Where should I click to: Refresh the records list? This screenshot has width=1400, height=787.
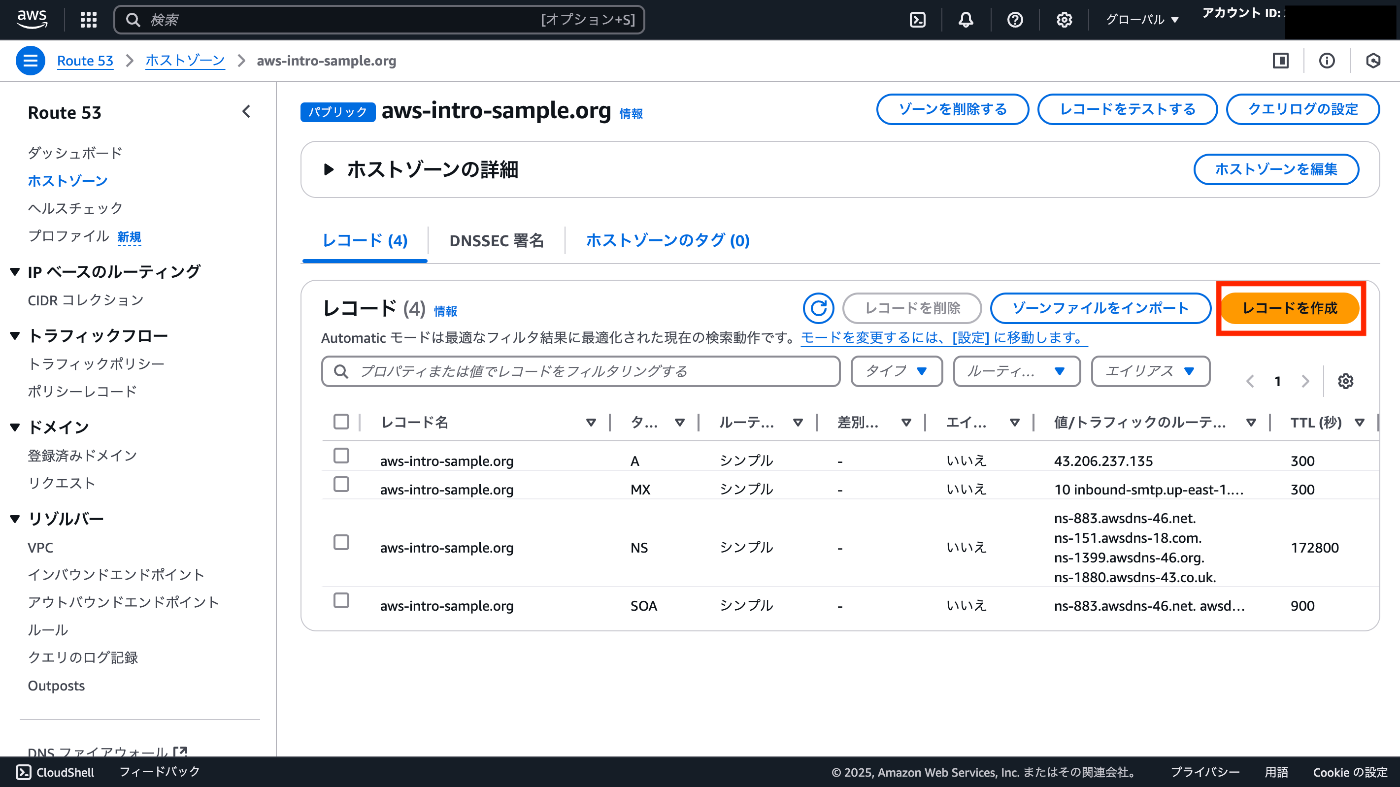(x=818, y=308)
